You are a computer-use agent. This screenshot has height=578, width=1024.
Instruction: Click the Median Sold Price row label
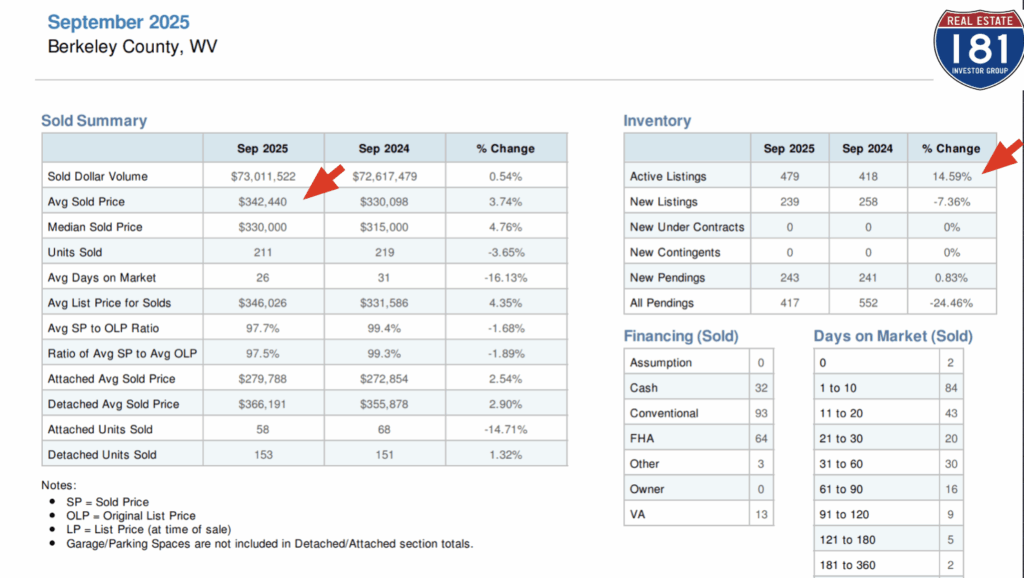pos(95,227)
